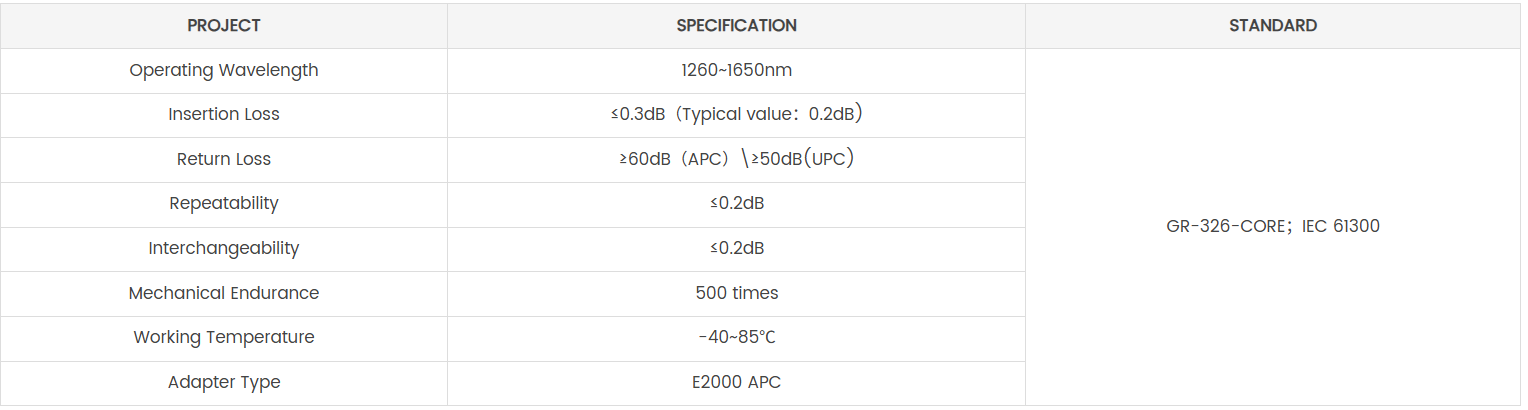The width and height of the screenshot is (1528, 410).
Task: Click the -40~85°C value
Action: pos(736,337)
